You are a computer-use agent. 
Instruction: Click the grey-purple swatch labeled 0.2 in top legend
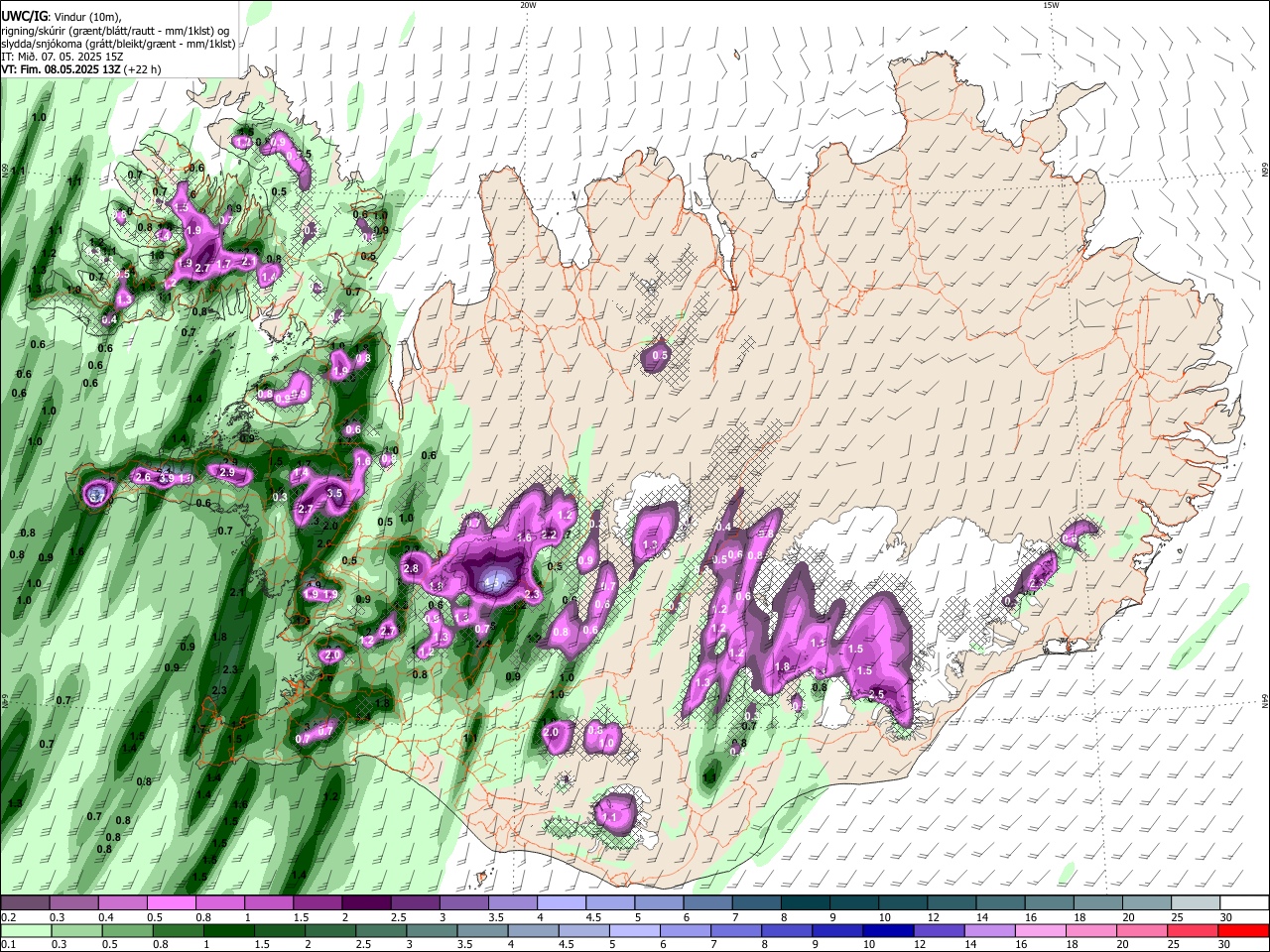pos(24,903)
